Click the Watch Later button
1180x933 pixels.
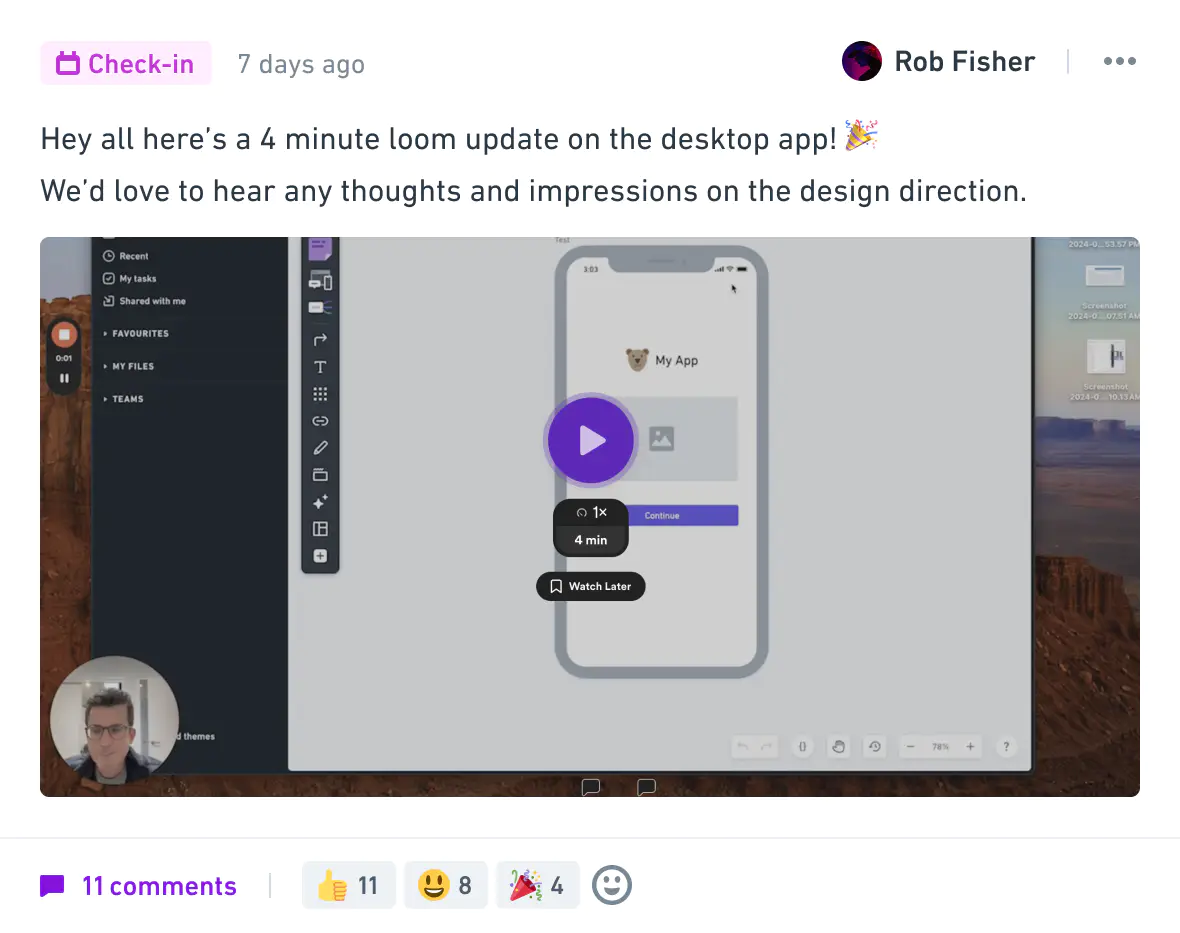tap(591, 586)
